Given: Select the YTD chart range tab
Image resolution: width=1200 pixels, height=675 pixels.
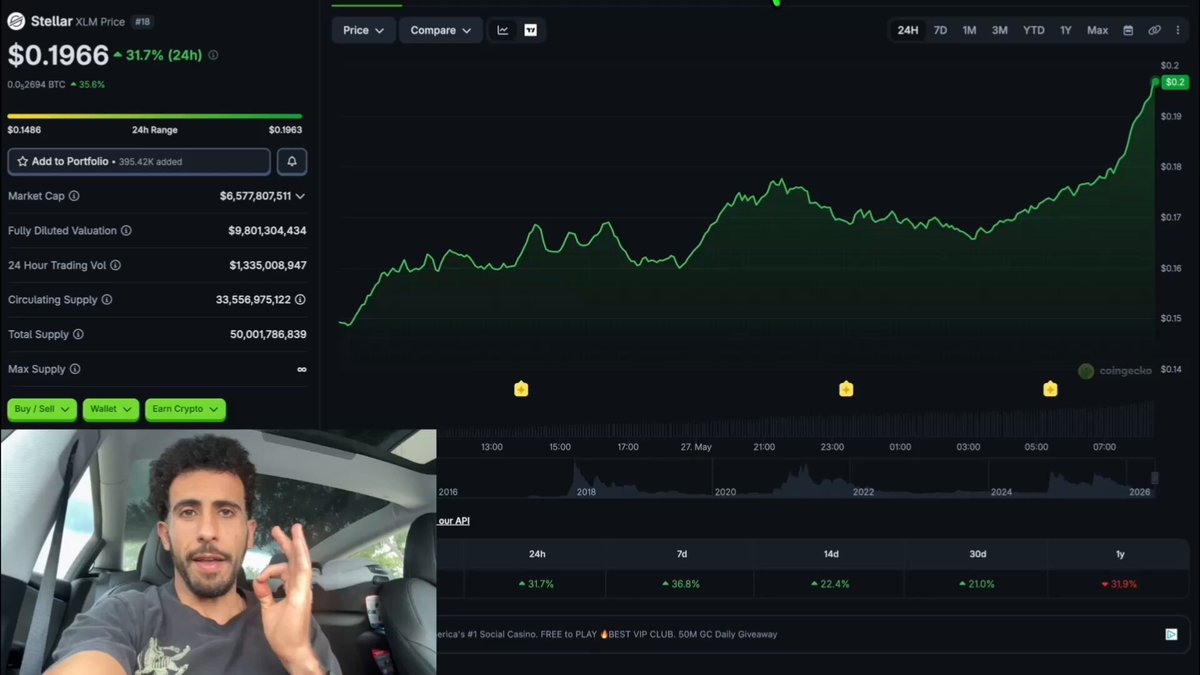Looking at the screenshot, I should [1034, 30].
